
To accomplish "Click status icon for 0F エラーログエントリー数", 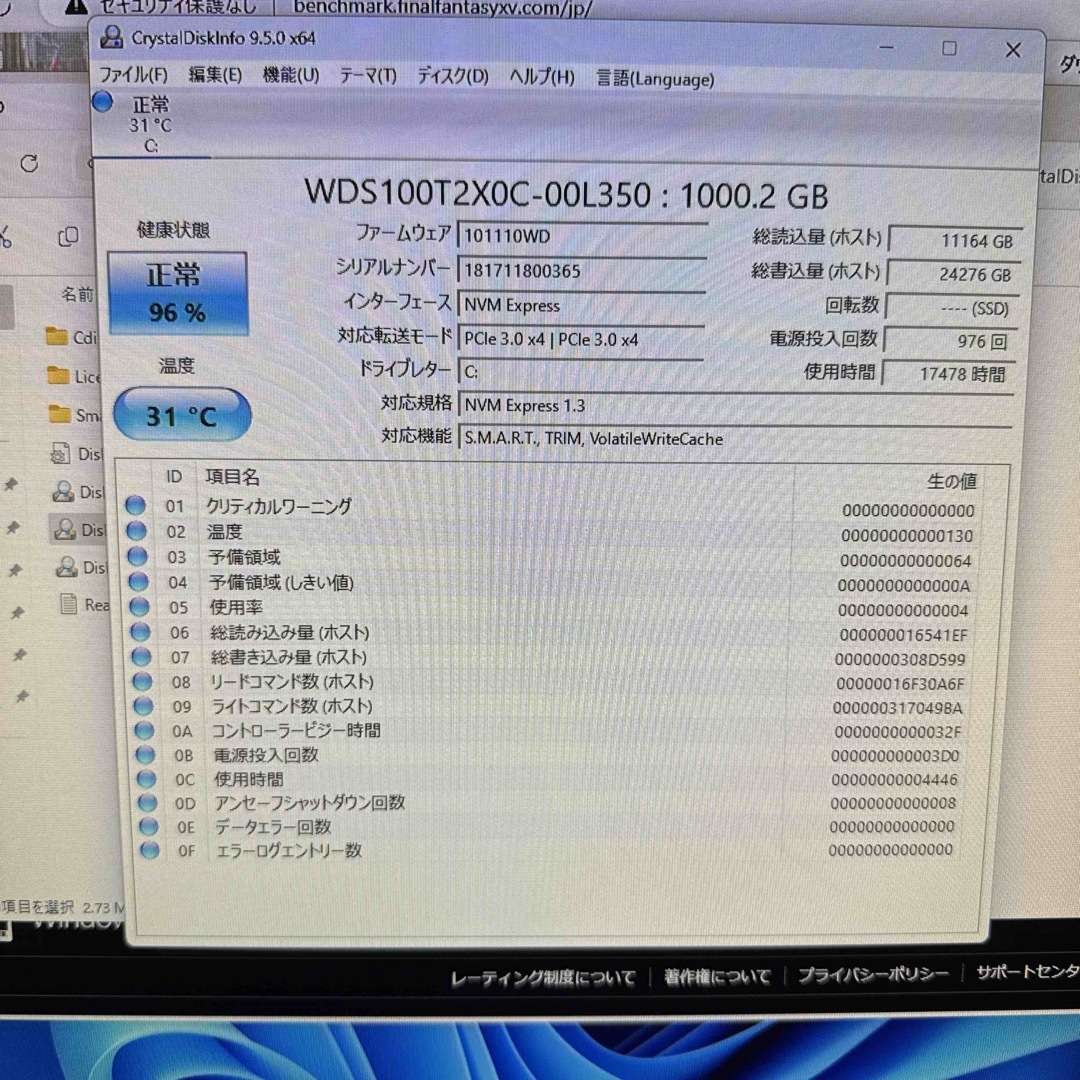I will 149,850.
